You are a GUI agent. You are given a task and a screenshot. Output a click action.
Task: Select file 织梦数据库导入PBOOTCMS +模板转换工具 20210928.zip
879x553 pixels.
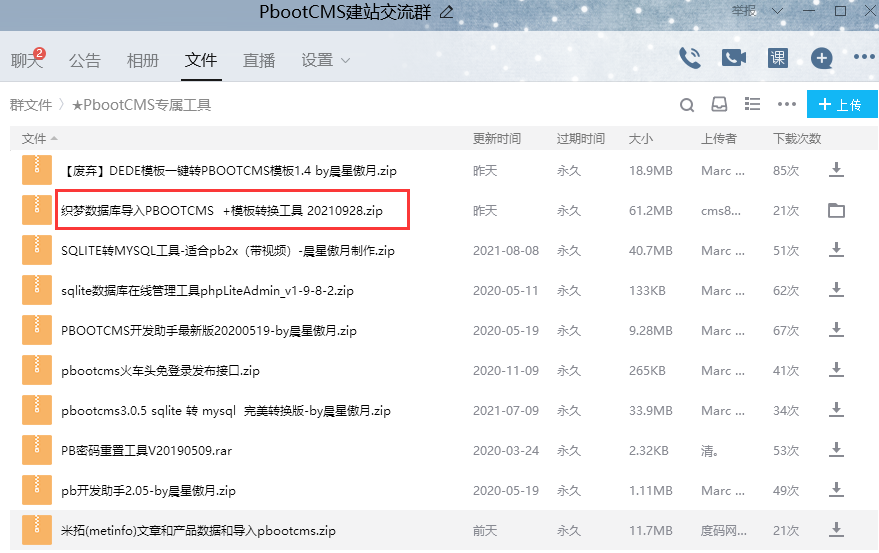point(222,210)
